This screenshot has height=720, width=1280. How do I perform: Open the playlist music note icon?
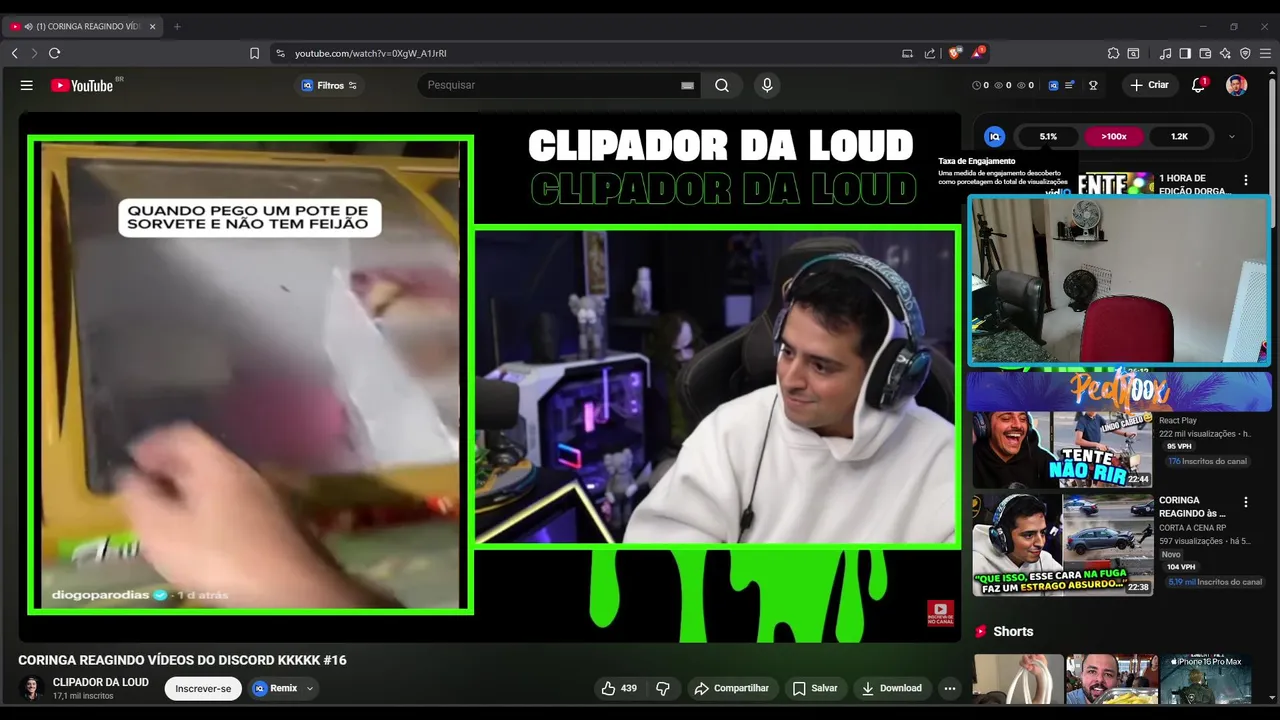point(1165,53)
